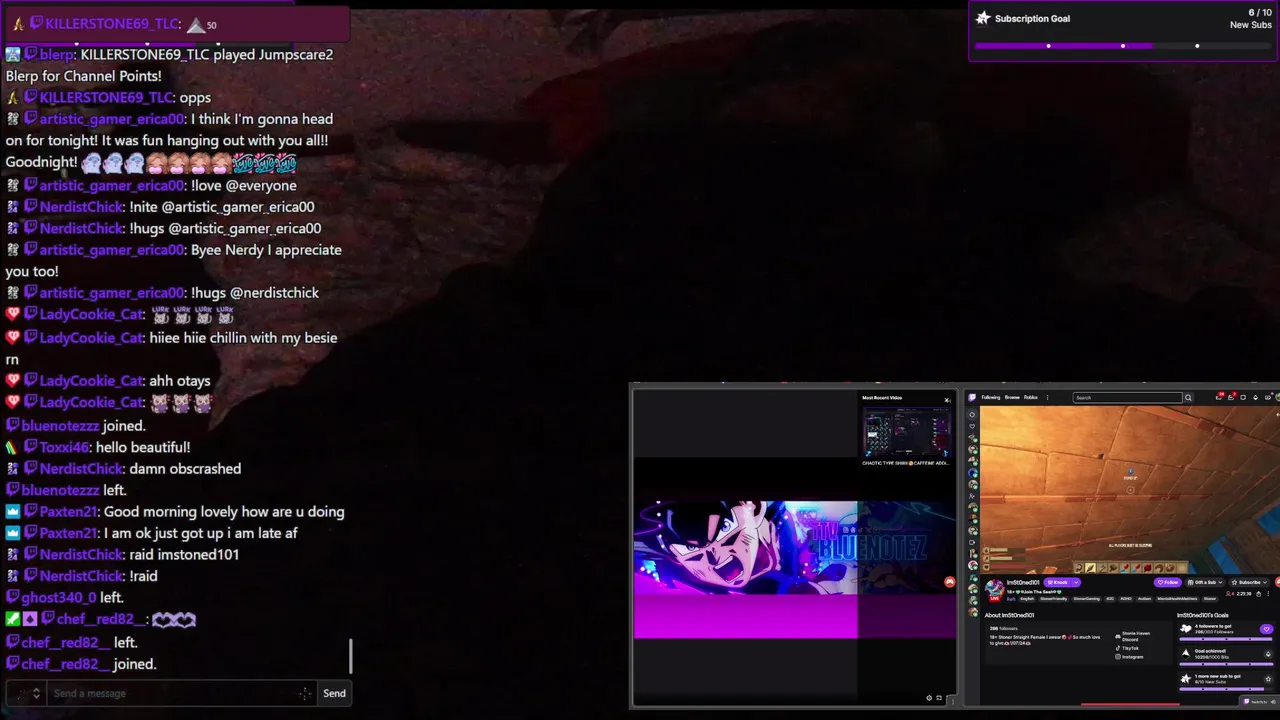The image size is (1280, 720).
Task: Click Follow button on ImSt0ned101 channel
Action: pyautogui.click(x=1167, y=582)
